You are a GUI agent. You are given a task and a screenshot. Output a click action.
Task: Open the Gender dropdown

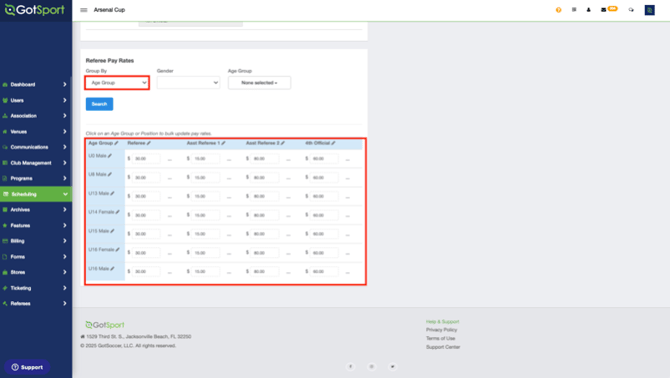pyautogui.click(x=188, y=83)
